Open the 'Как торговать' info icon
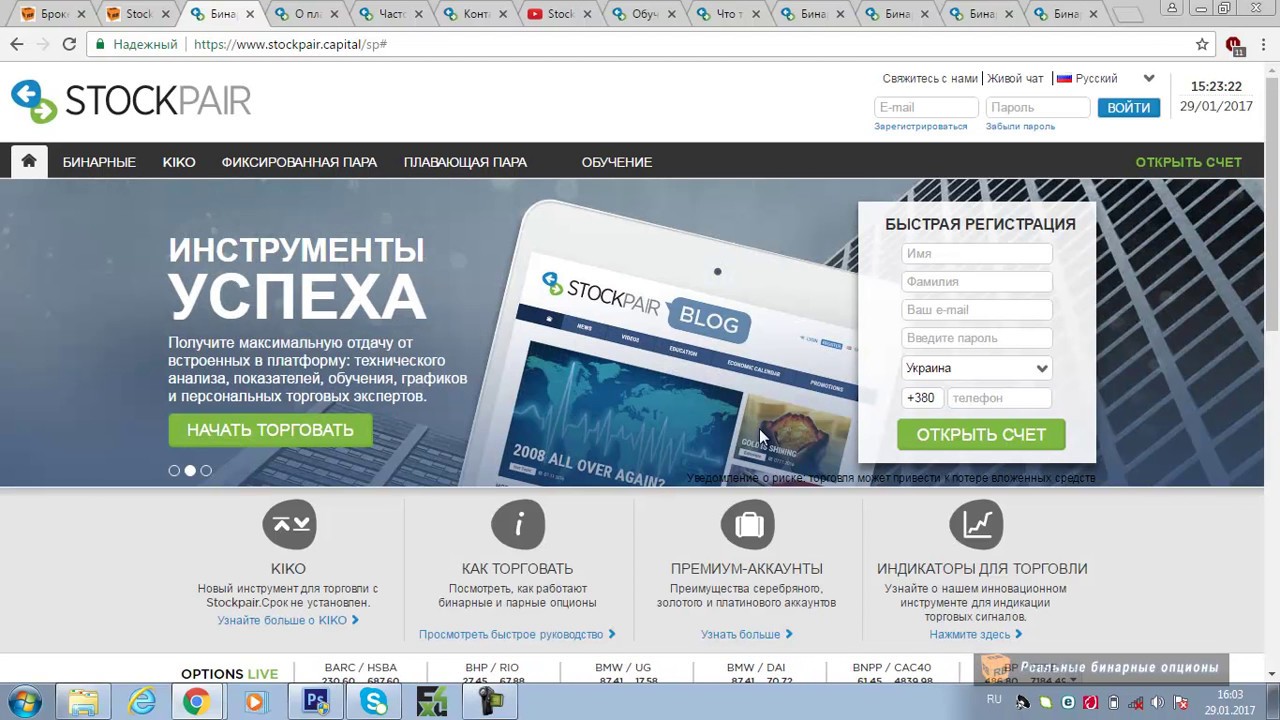The image size is (1280, 720). [518, 524]
